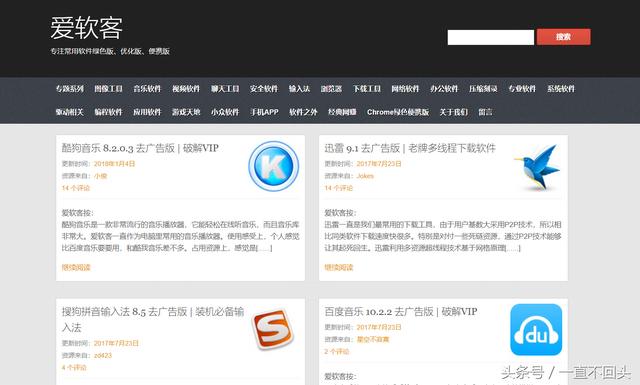Viewport: 640px width, 385px height.
Task: Open the 驱动相关 menu item
Action: pyautogui.click(x=70, y=112)
